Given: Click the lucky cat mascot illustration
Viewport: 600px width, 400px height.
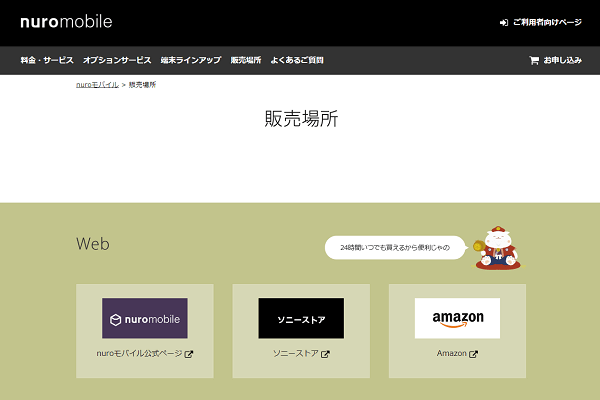Looking at the screenshot, I should (497, 248).
